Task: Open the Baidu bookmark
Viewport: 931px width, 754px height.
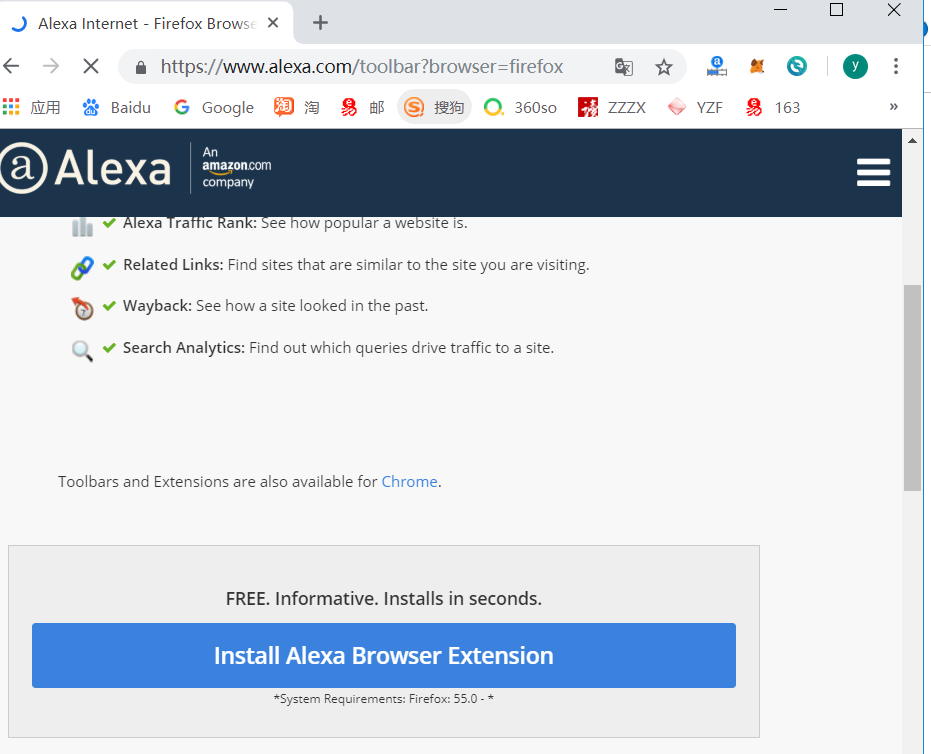Action: point(117,107)
